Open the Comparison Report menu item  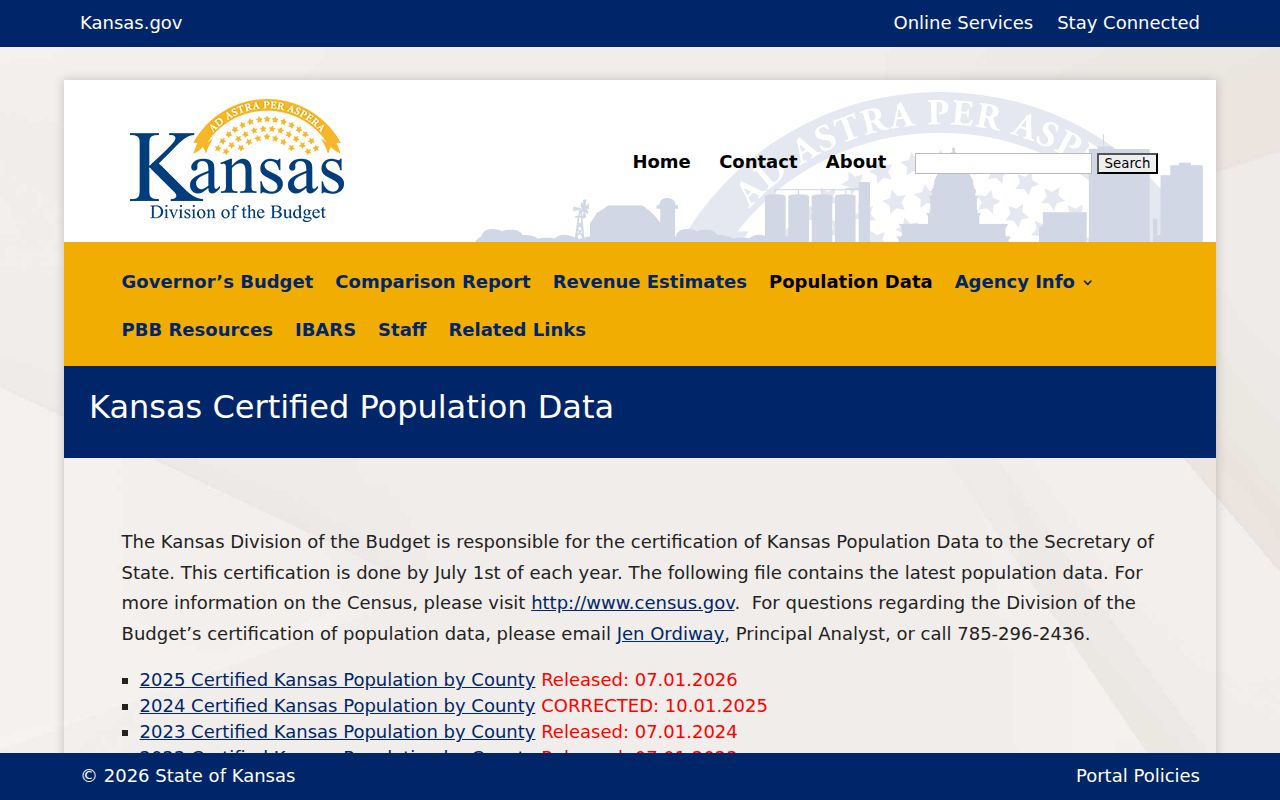click(x=433, y=282)
